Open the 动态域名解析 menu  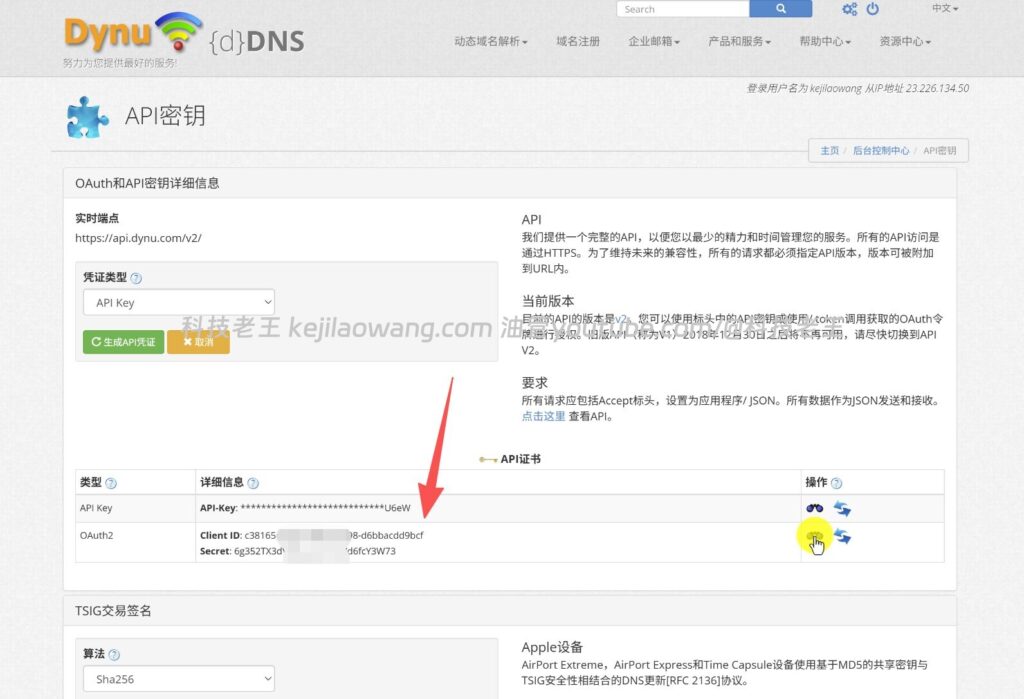[490, 43]
